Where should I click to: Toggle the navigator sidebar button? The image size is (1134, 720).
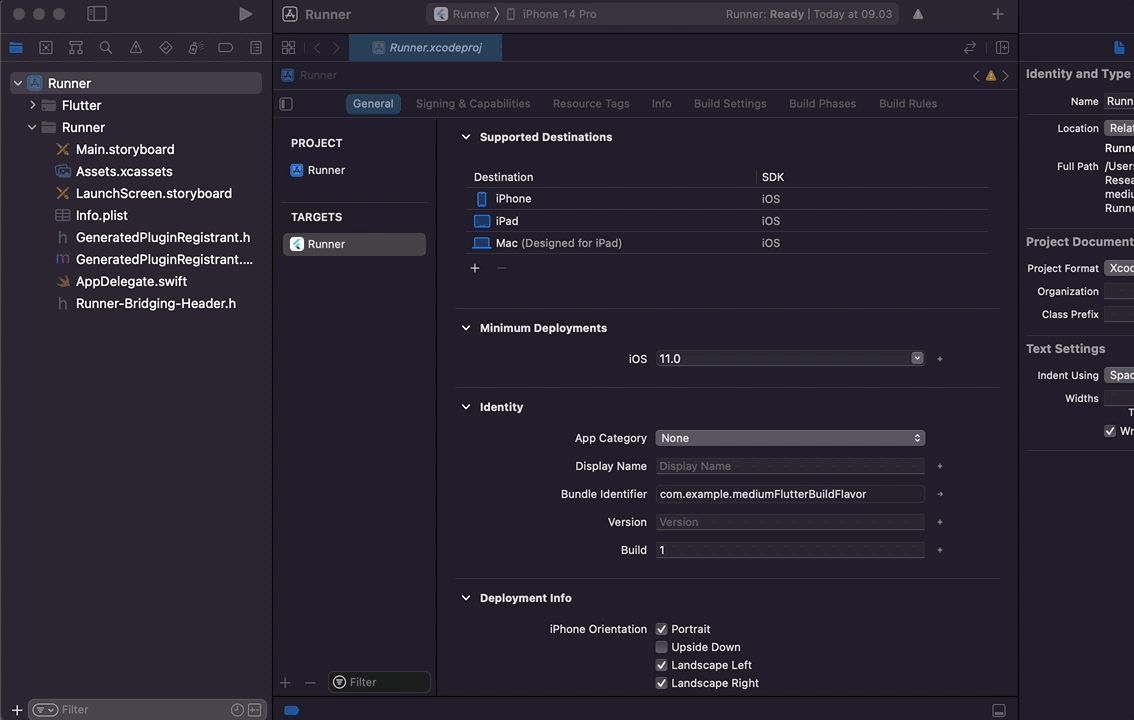click(x=97, y=14)
